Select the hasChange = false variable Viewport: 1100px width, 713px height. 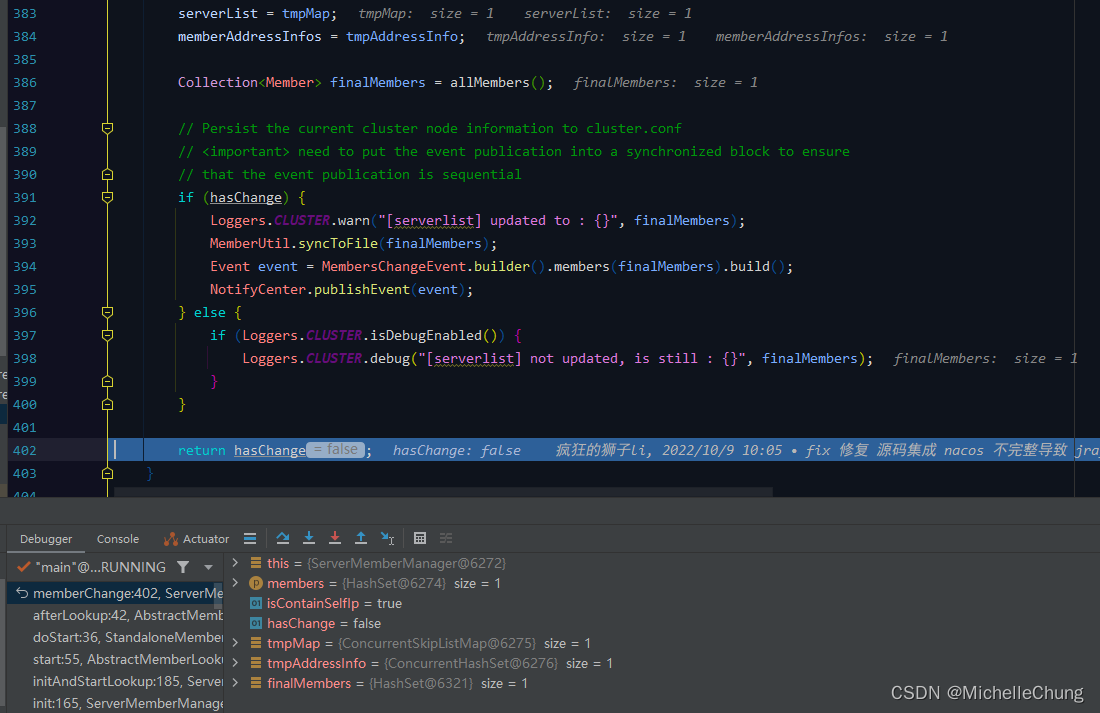(316, 623)
